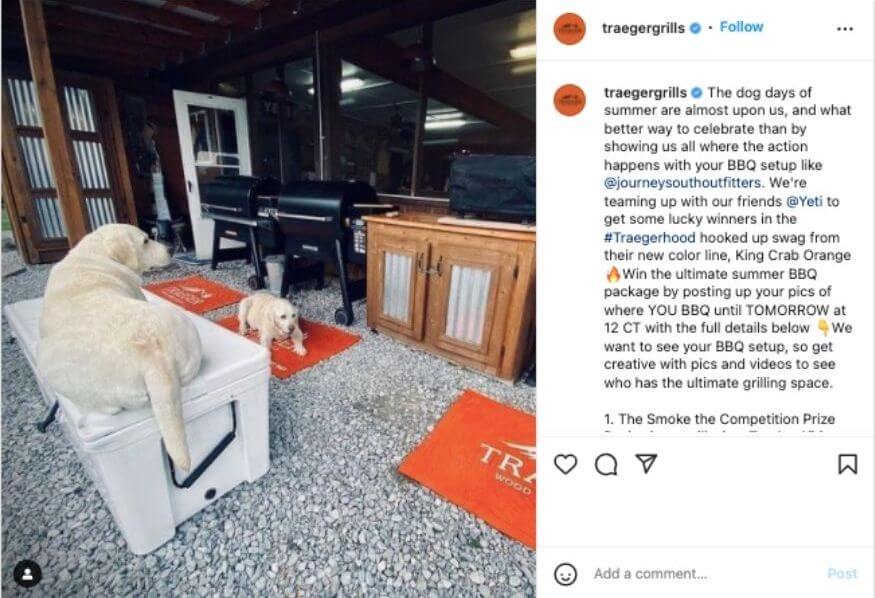Visit @journeysouthoutfitters profile mention
The height and width of the screenshot is (598, 875).
(682, 183)
